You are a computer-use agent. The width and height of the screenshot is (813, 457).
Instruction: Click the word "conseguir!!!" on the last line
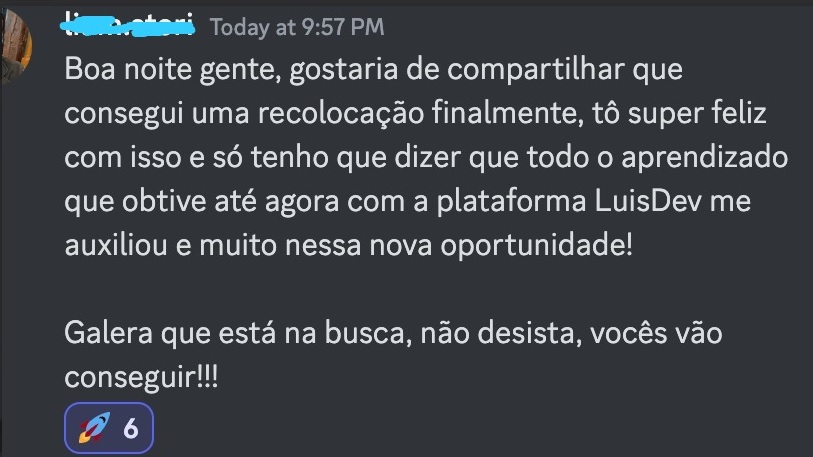click(x=142, y=378)
